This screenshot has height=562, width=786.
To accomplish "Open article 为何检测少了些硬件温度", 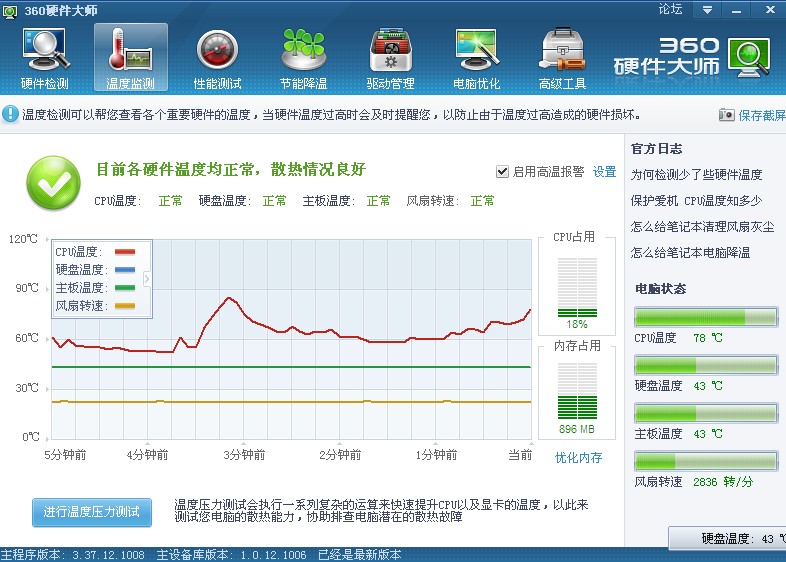I will [696, 174].
